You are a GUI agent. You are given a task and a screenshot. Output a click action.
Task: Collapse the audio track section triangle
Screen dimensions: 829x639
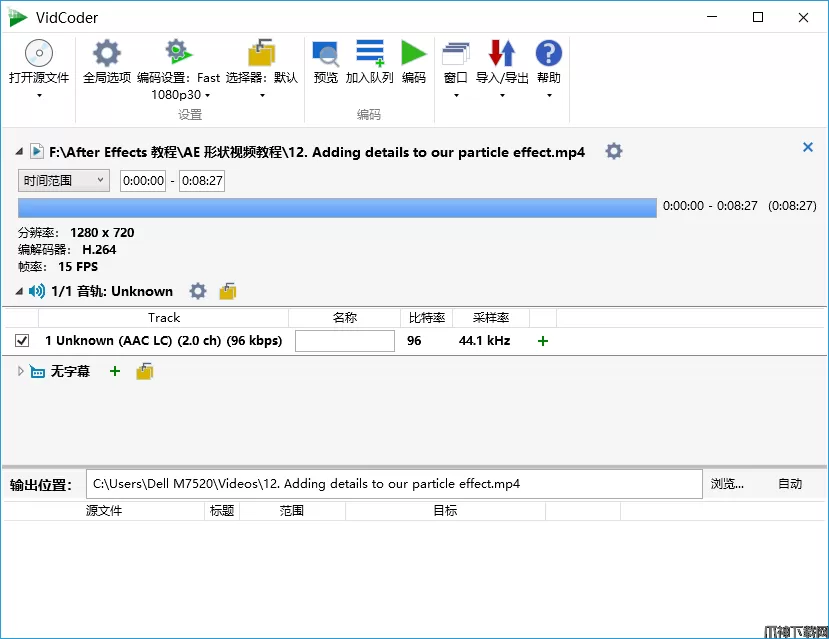click(19, 291)
